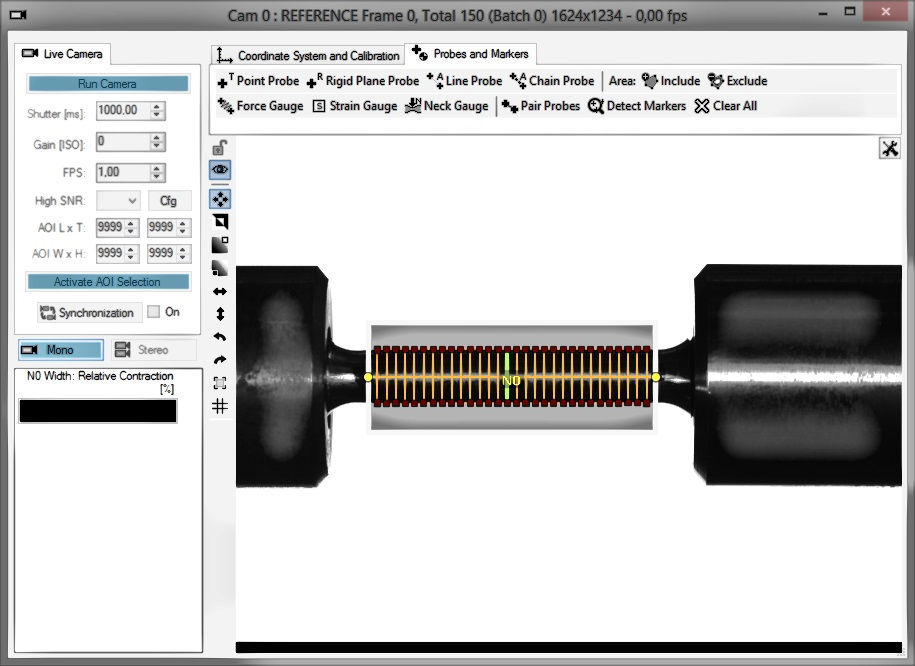Image resolution: width=915 pixels, height=666 pixels.
Task: Click Pair Probes tool
Action: click(x=540, y=106)
